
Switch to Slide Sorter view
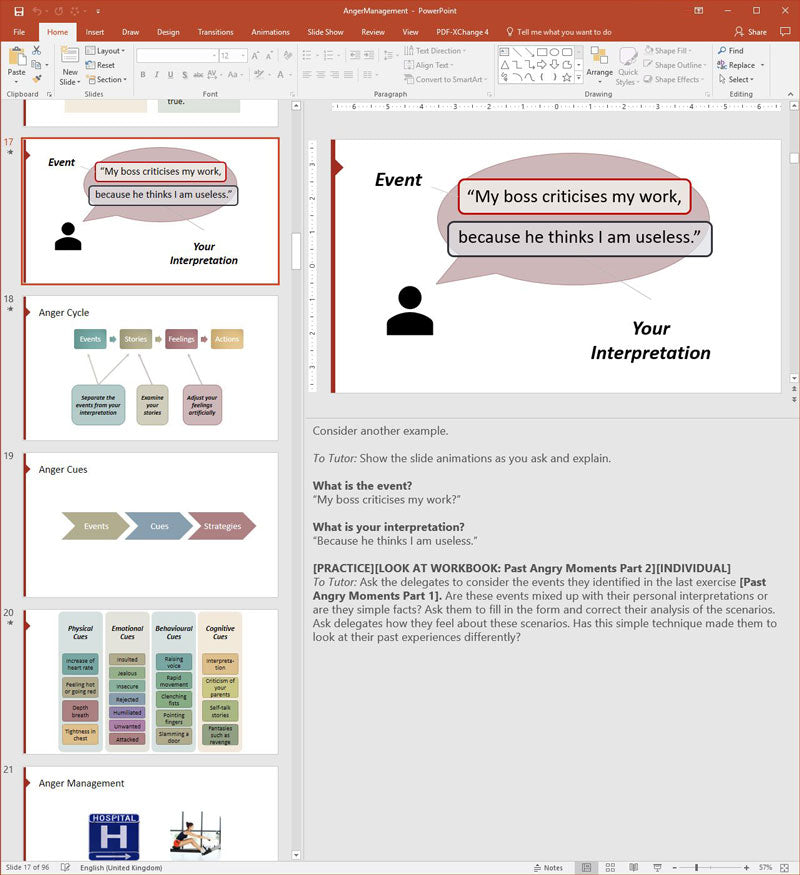point(610,867)
